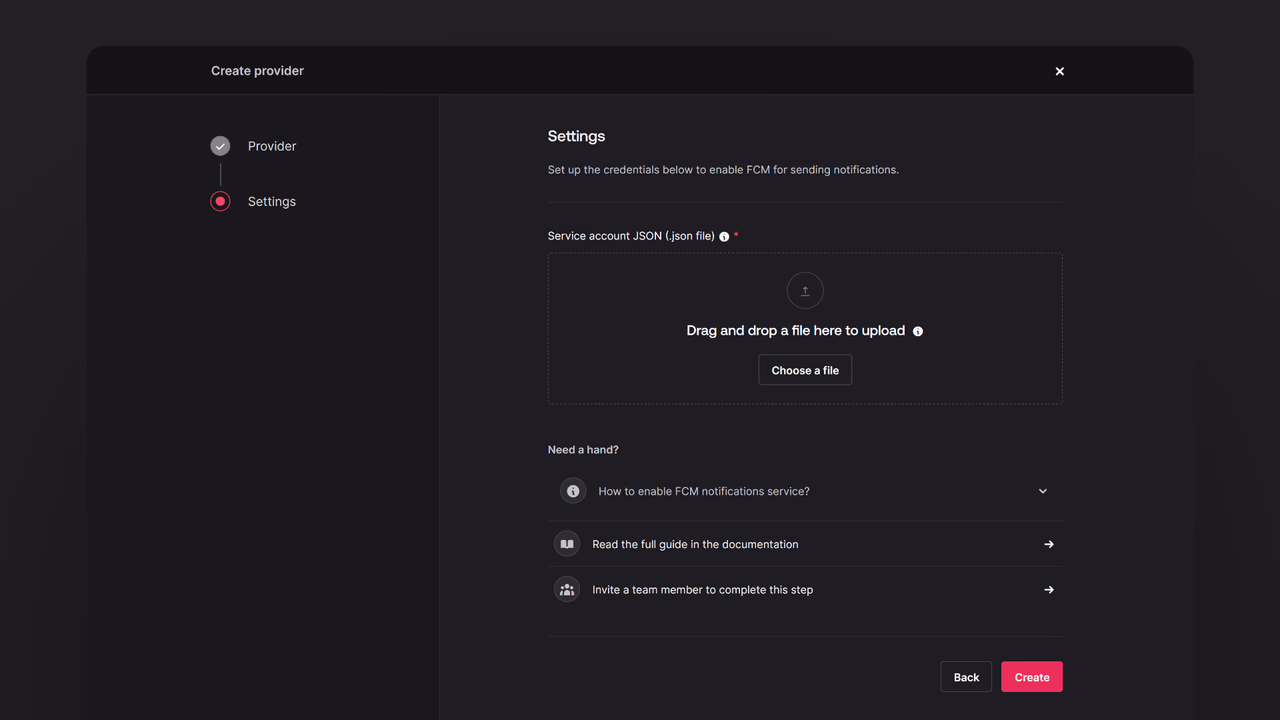Click arrow on Read the full guide row
Screen dimensions: 1280x720
point(1049,544)
